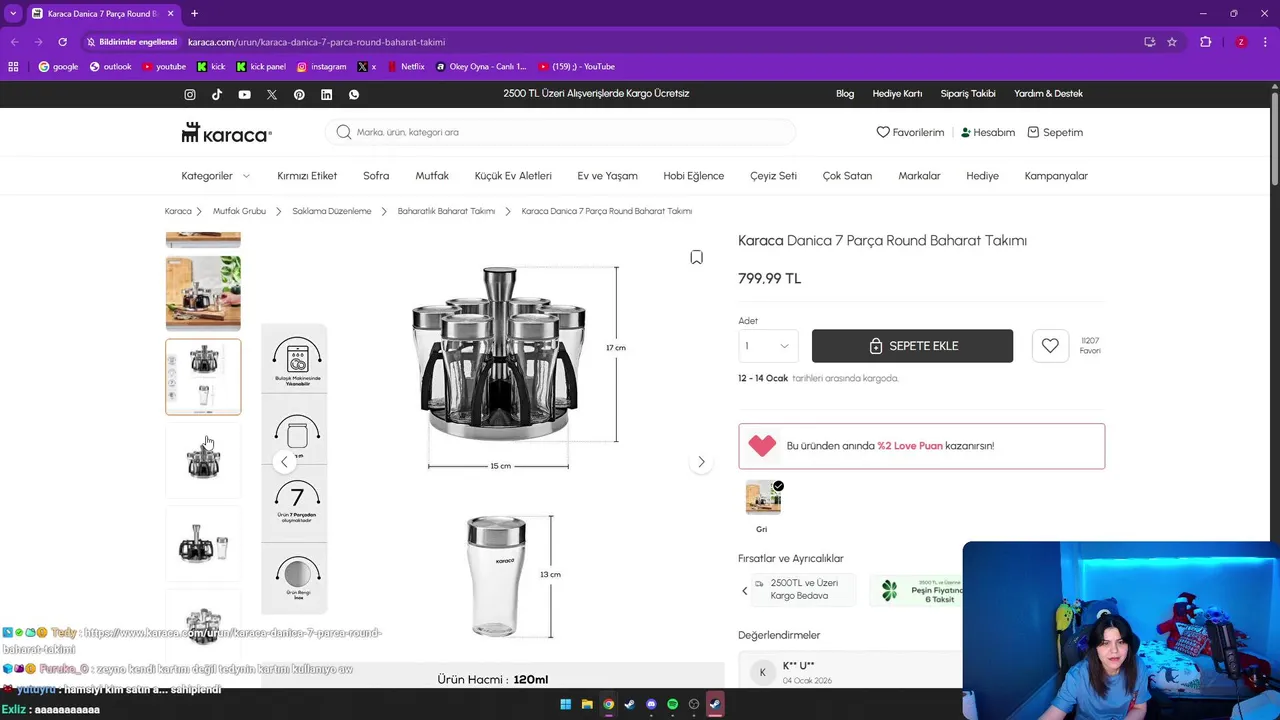Image resolution: width=1280 pixels, height=720 pixels.
Task: Open Çeyiz Seti menu
Action: point(773,176)
